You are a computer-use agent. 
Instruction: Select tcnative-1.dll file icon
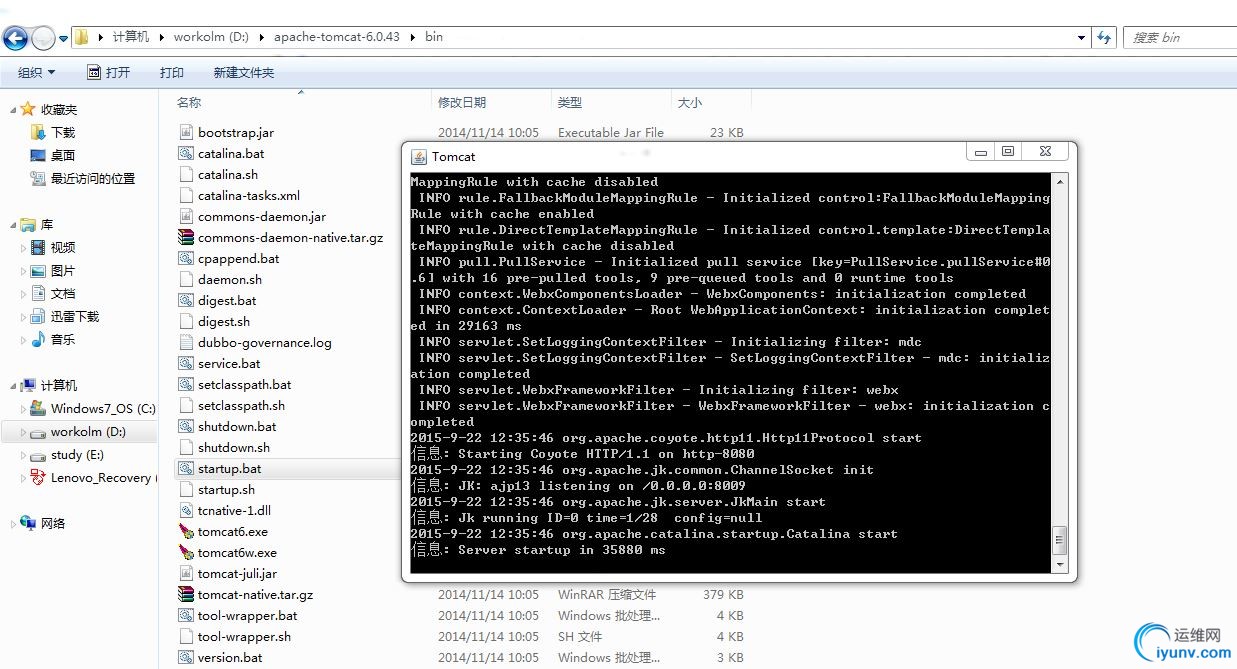coord(186,510)
